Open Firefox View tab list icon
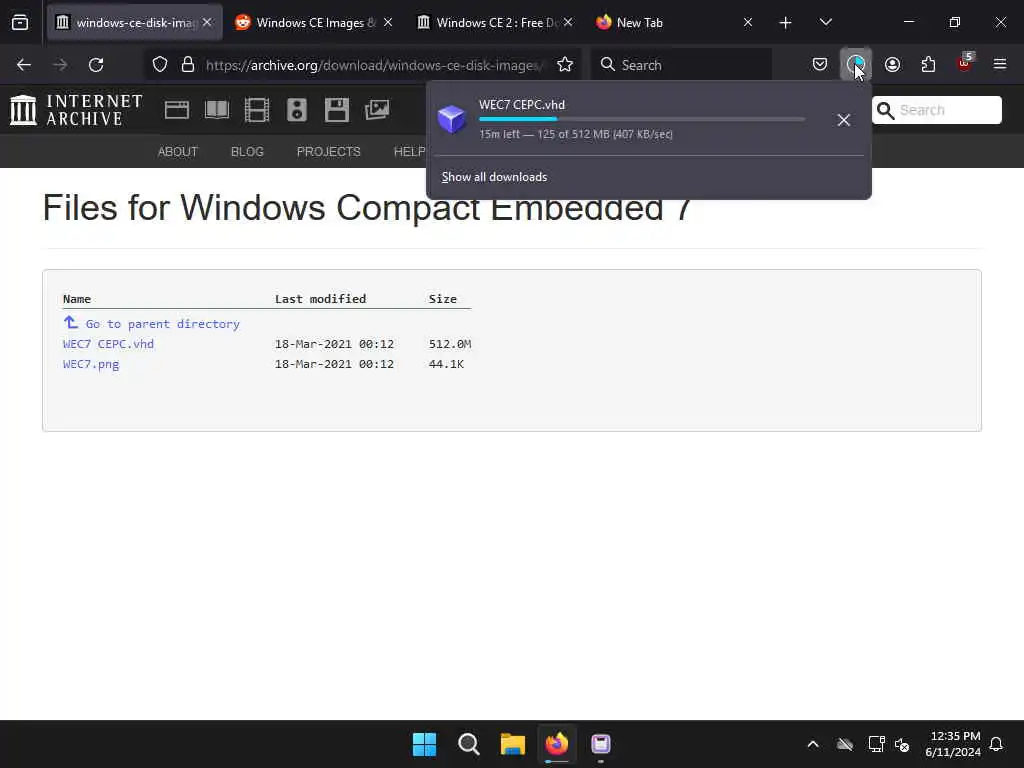Viewport: 1024px width, 768px height. tap(20, 22)
